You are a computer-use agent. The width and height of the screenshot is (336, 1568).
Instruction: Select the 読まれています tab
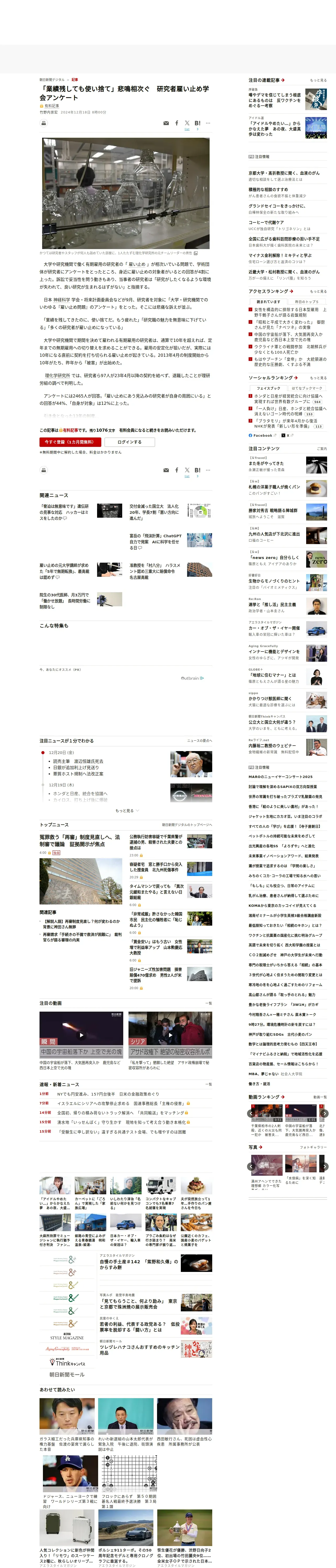[268, 302]
